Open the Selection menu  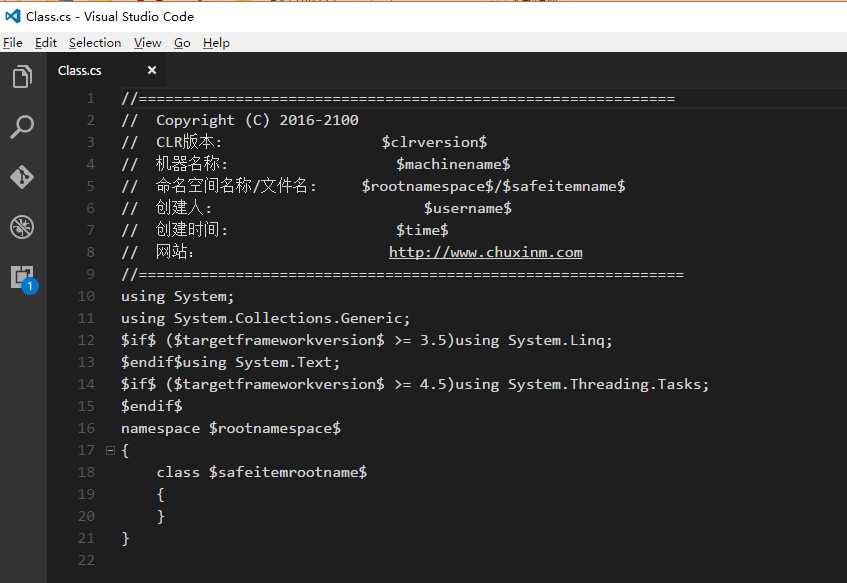(95, 43)
